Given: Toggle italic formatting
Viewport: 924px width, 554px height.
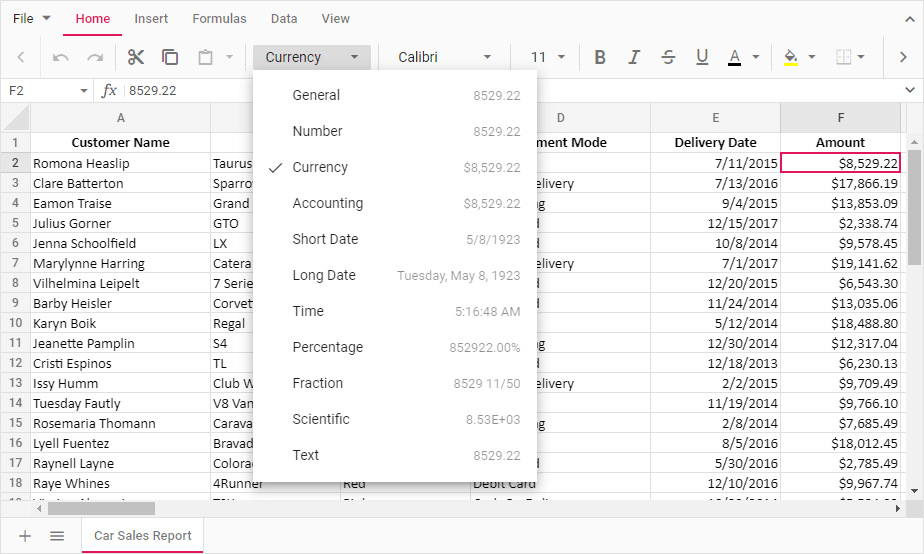Looking at the screenshot, I should 634,57.
